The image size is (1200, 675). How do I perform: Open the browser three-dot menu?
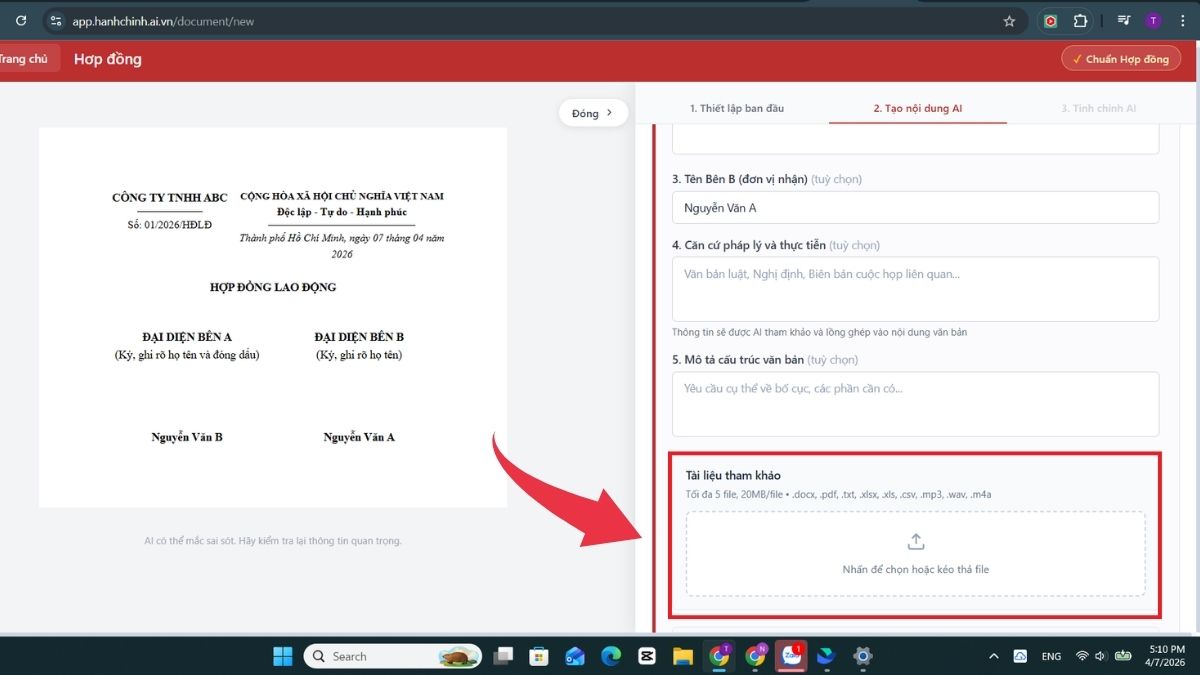click(1181, 20)
